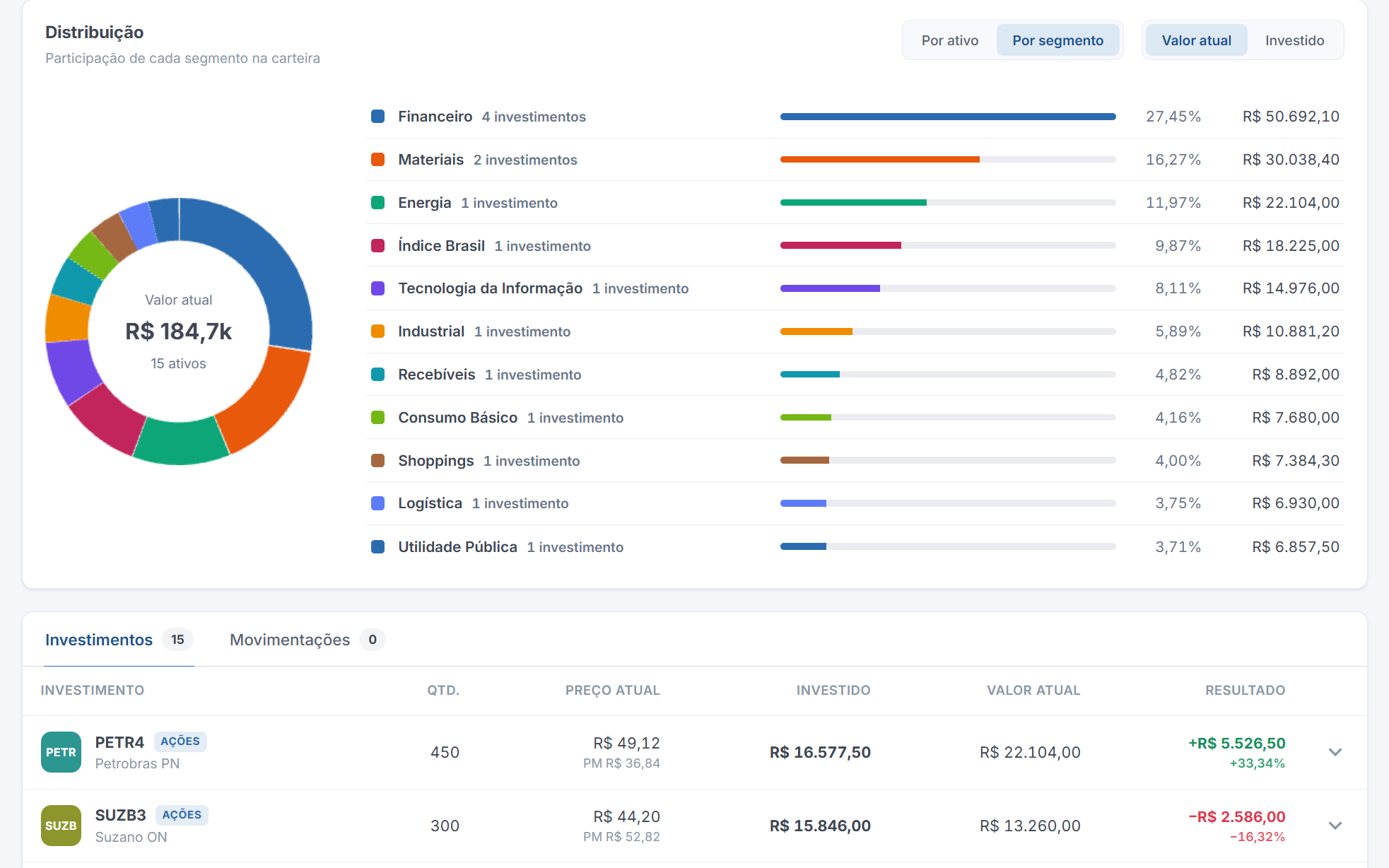1389x868 pixels.
Task: Click the Financeiro blue color swatch
Action: pyautogui.click(x=378, y=117)
